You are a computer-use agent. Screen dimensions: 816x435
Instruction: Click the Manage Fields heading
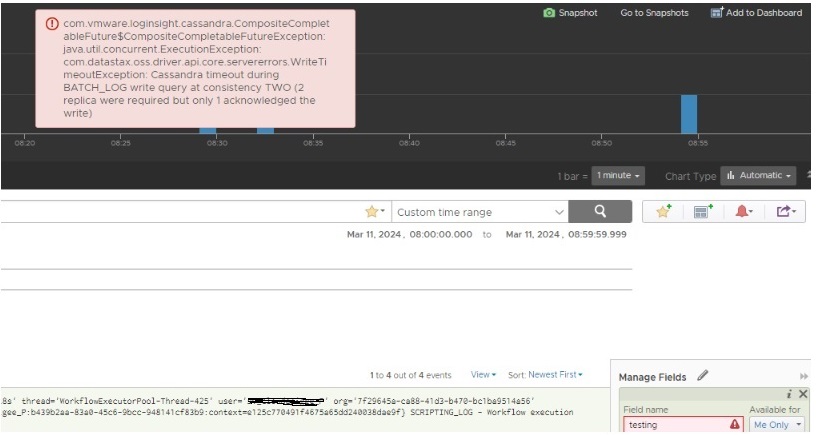(x=652, y=377)
